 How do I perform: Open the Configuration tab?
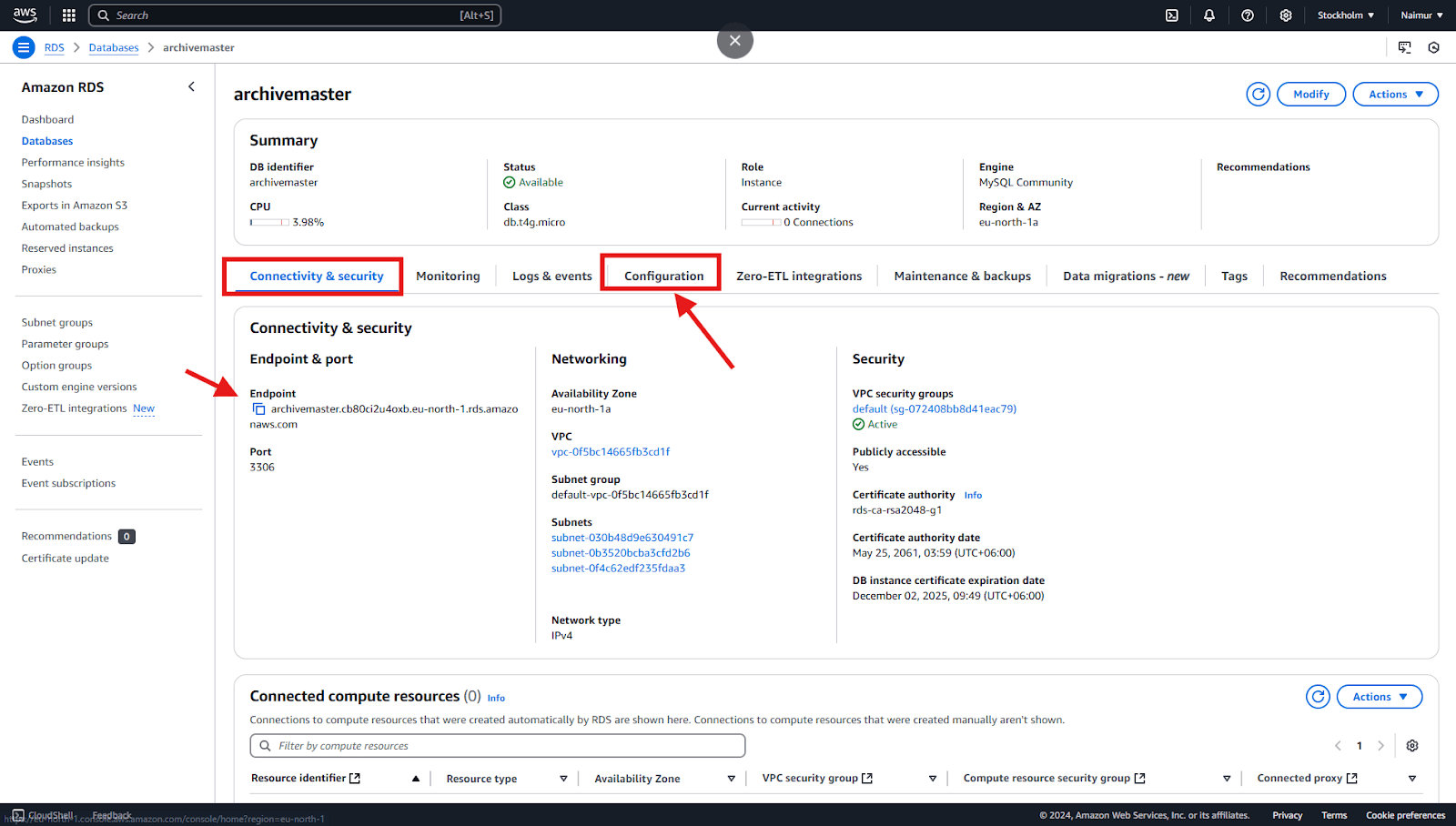tap(663, 276)
